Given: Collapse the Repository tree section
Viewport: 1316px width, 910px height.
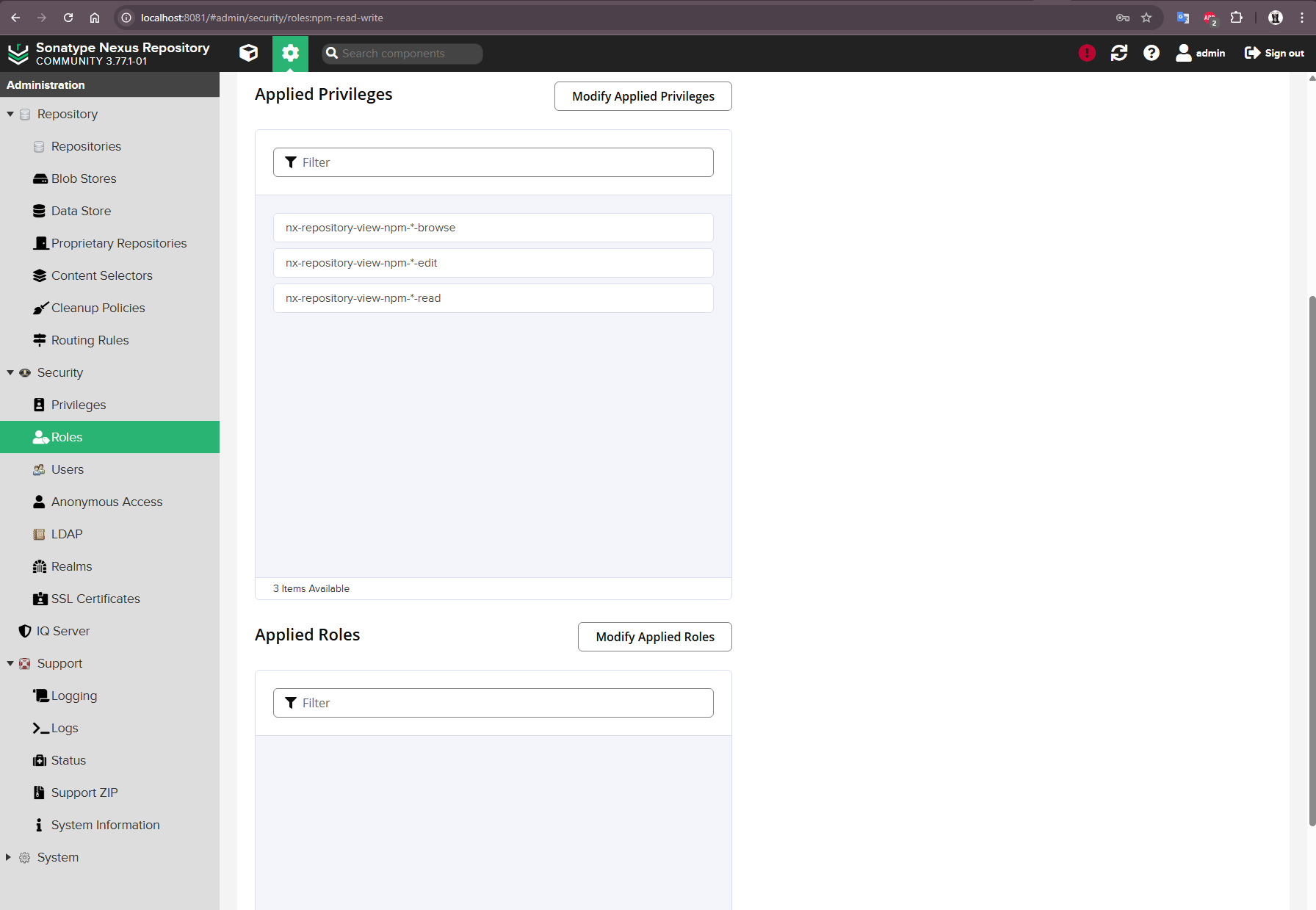Looking at the screenshot, I should point(10,114).
